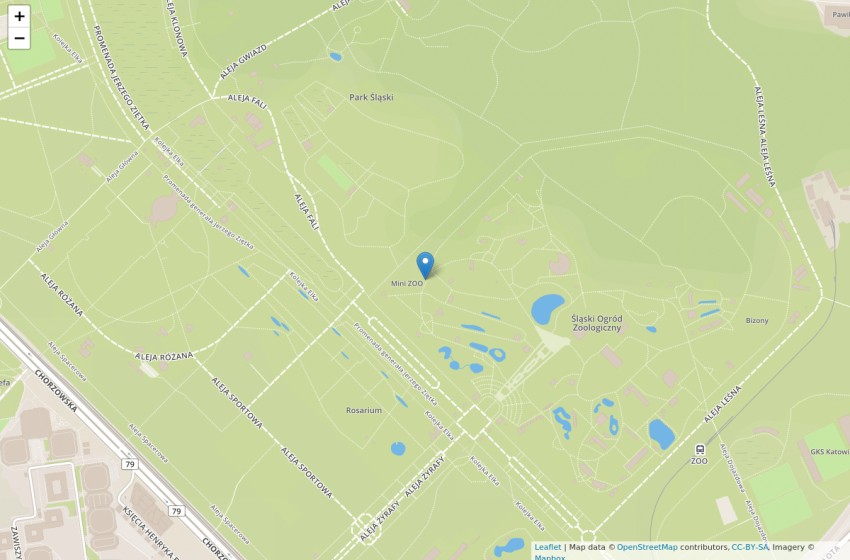
Task: Click the round pond below Rosarium
Action: point(398,449)
